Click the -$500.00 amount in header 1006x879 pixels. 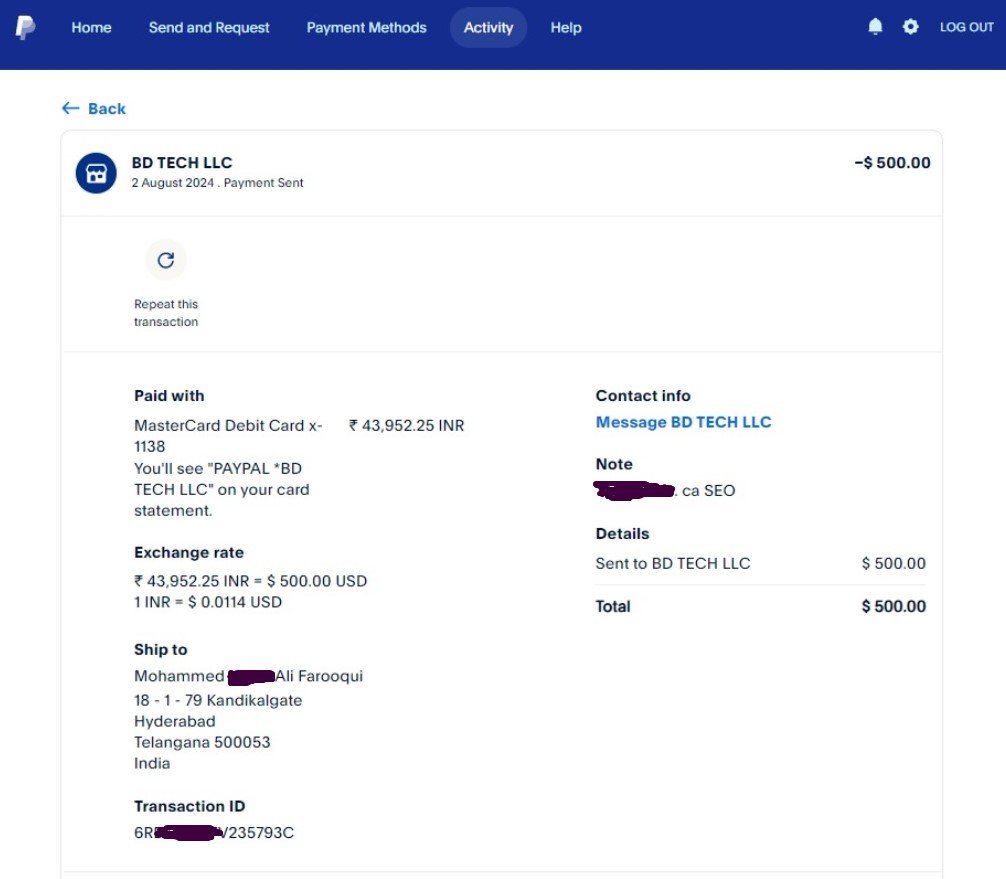[x=892, y=162]
